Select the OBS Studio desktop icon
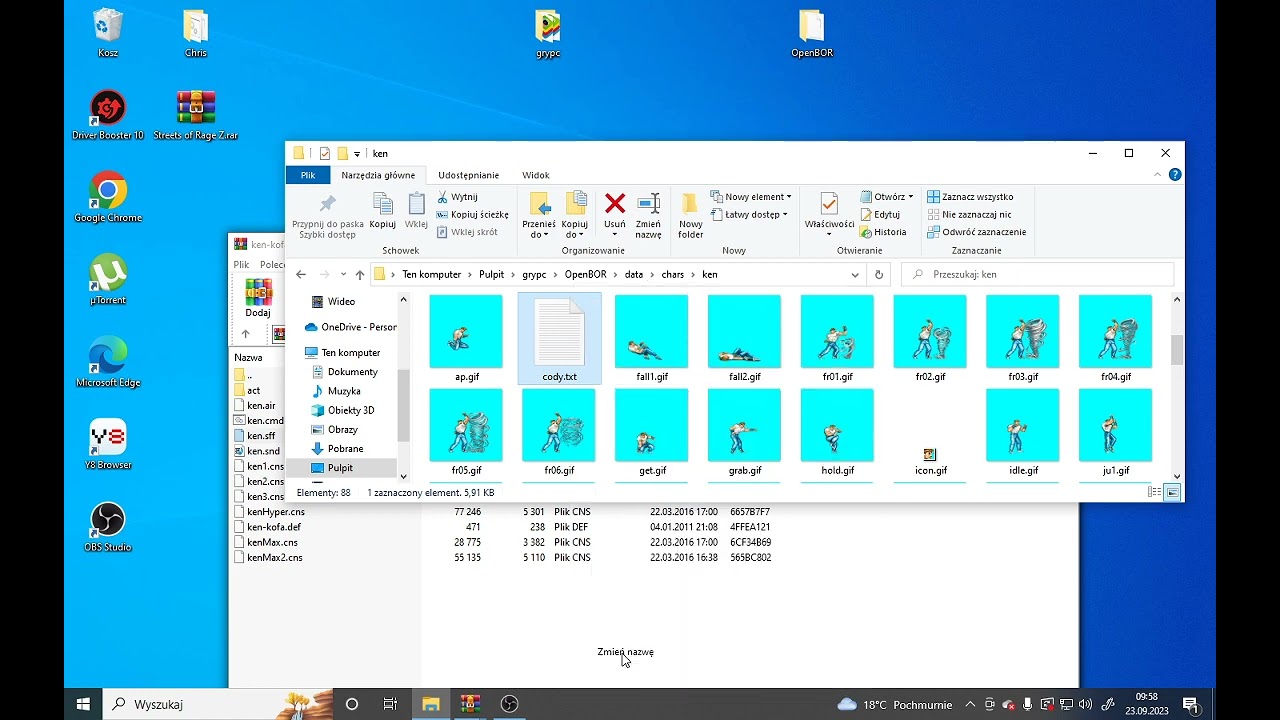1280x720 pixels. pyautogui.click(x=108, y=527)
